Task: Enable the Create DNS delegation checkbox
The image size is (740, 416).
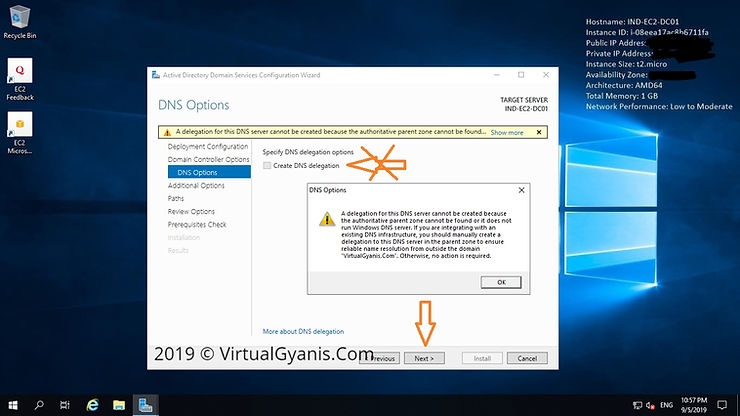Action: point(267,165)
